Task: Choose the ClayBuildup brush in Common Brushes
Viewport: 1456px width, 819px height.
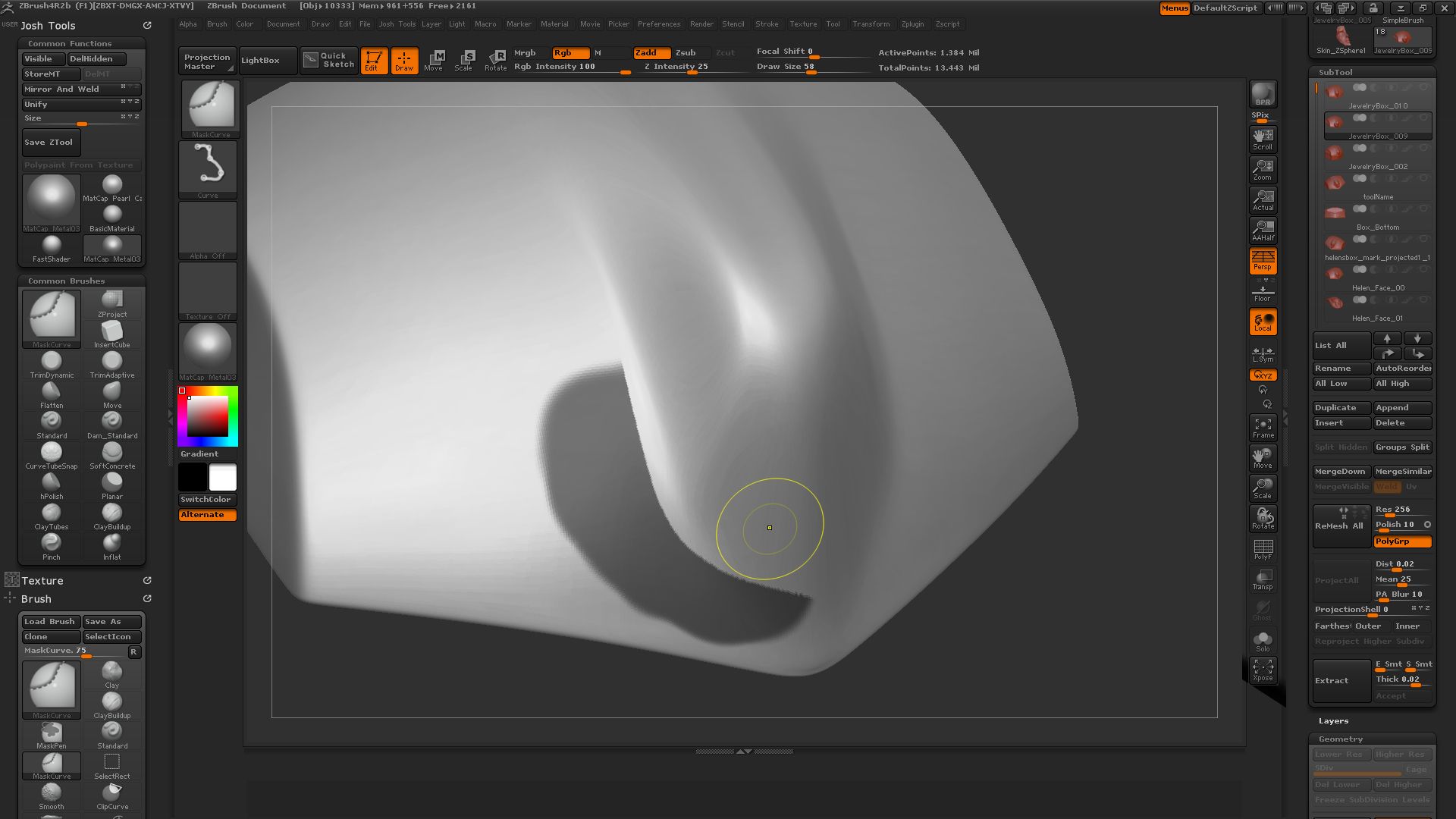Action: click(x=112, y=516)
